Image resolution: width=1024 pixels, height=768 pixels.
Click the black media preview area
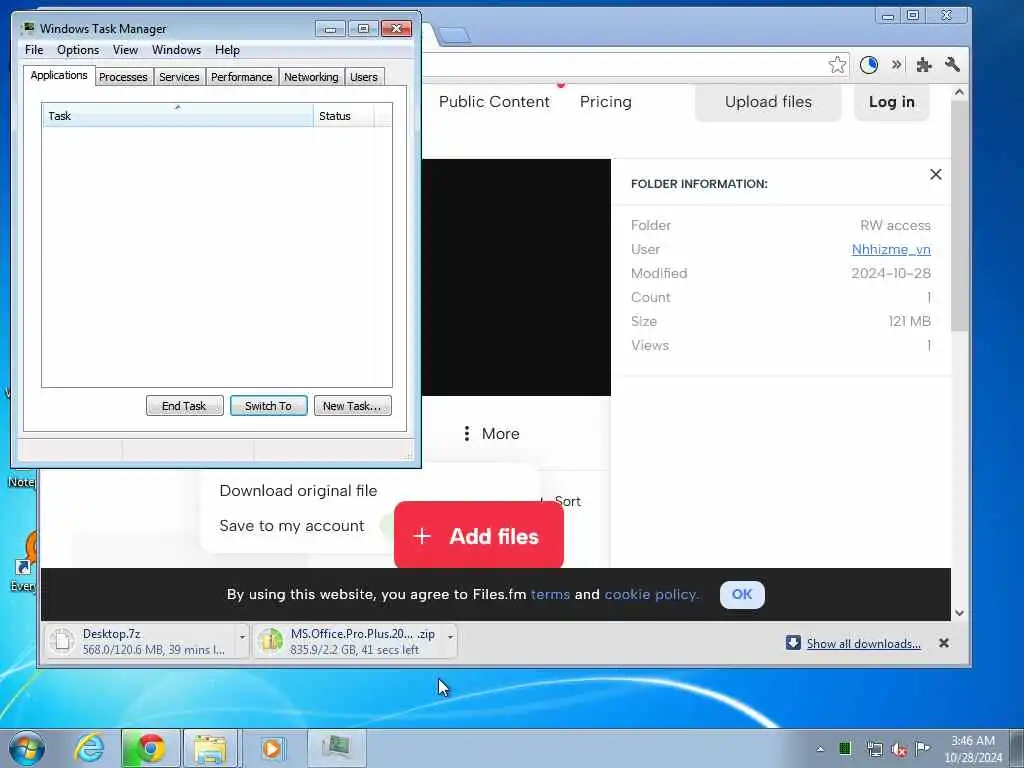[516, 278]
